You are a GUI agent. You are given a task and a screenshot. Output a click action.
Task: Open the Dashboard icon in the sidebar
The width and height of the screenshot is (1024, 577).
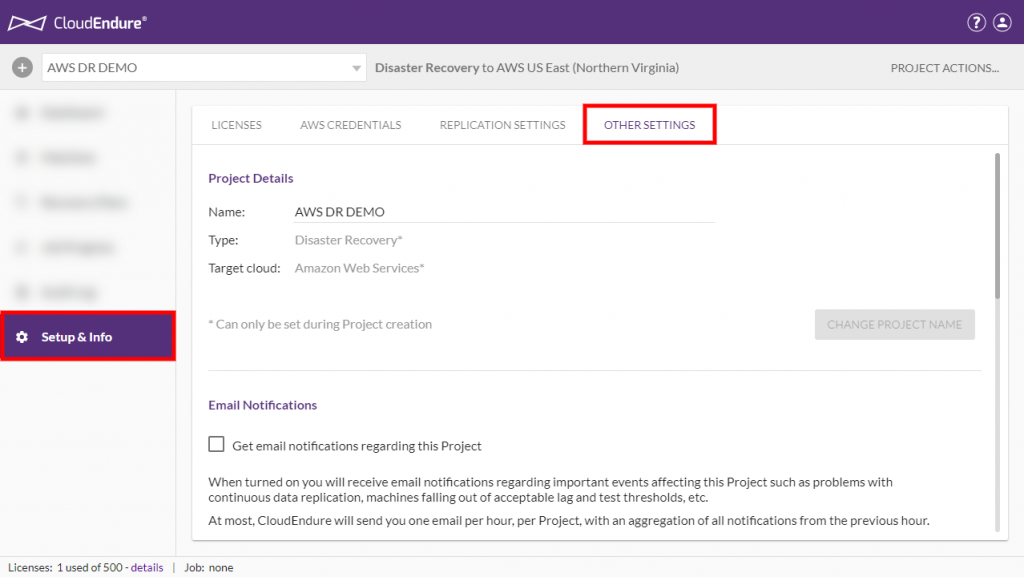pyautogui.click(x=22, y=112)
